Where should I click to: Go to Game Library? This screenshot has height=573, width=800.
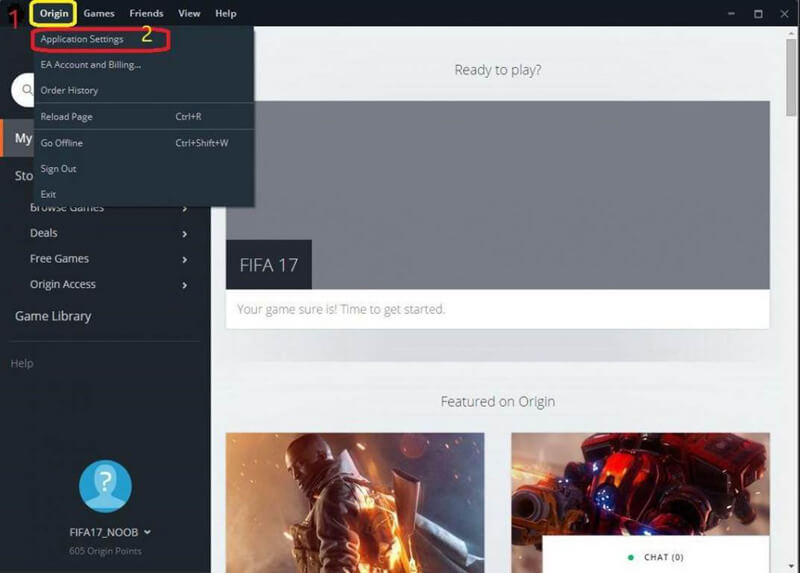(53, 316)
